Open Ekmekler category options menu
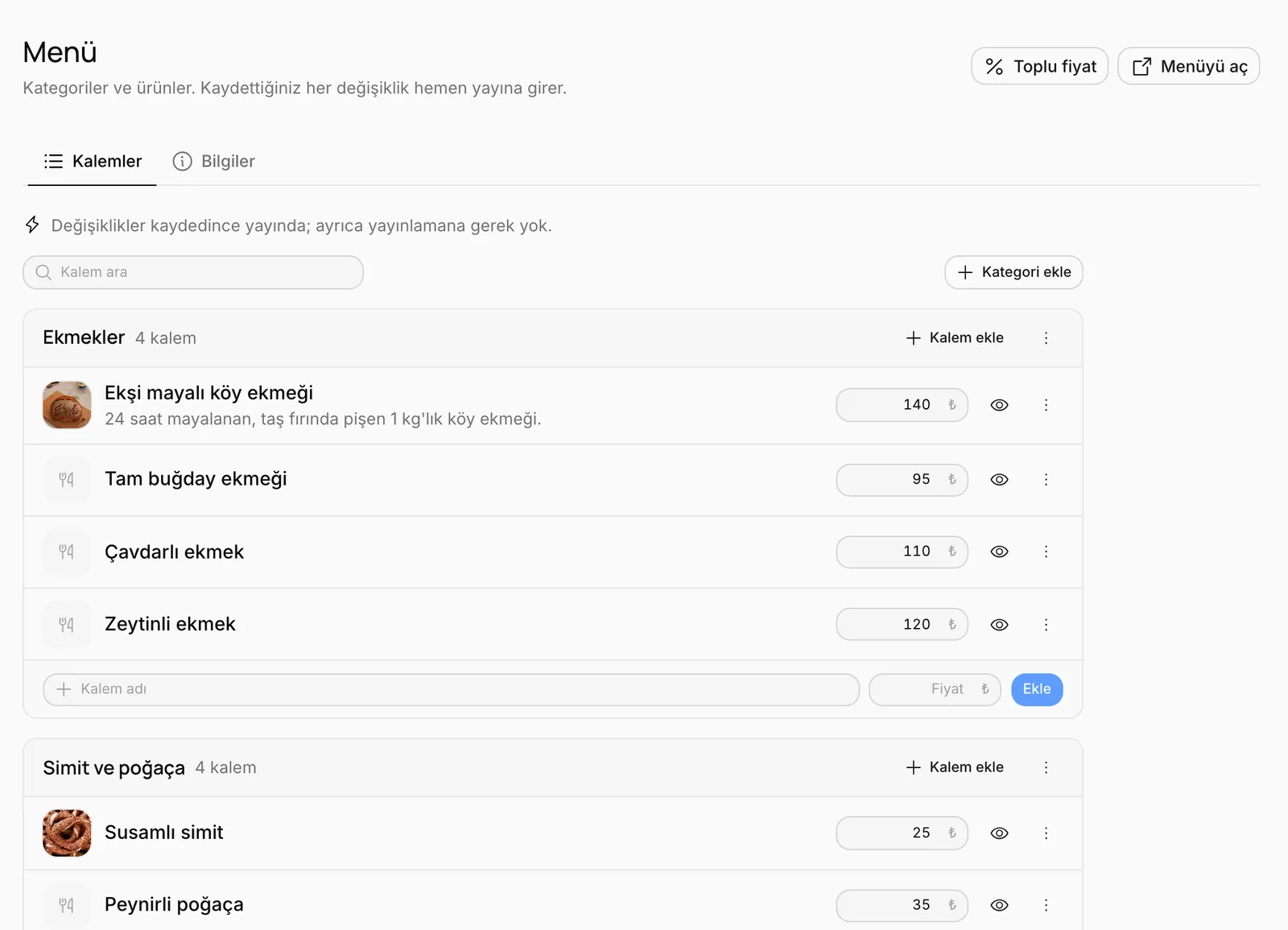Image resolution: width=1288 pixels, height=930 pixels. [1046, 338]
